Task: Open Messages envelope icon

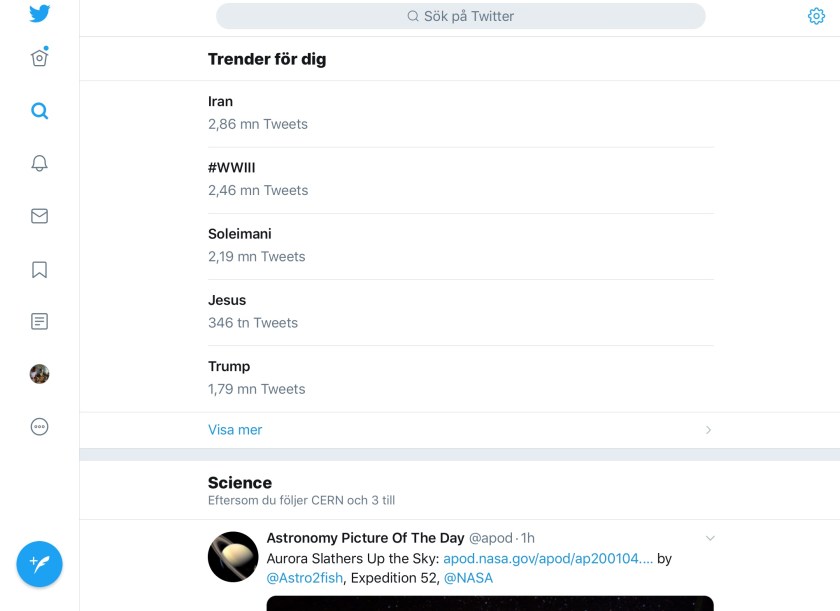Action: (x=39, y=216)
